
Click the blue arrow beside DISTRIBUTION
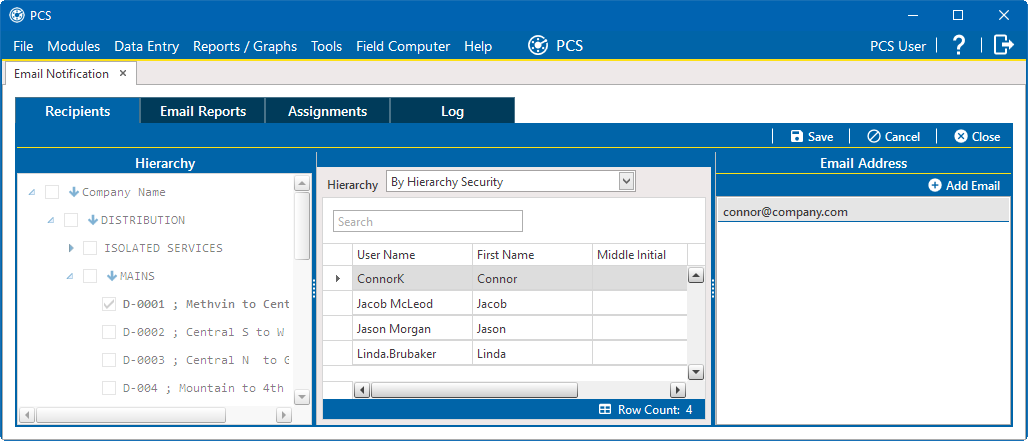93,220
